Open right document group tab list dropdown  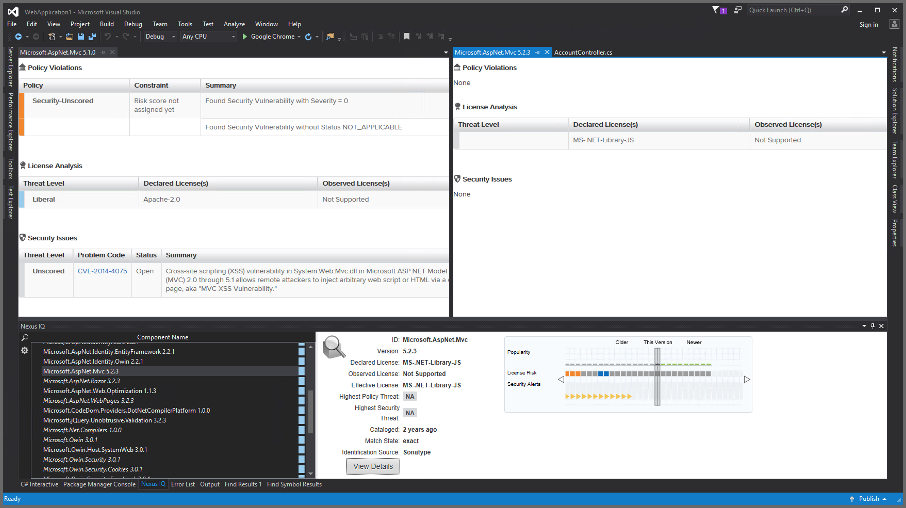point(883,53)
